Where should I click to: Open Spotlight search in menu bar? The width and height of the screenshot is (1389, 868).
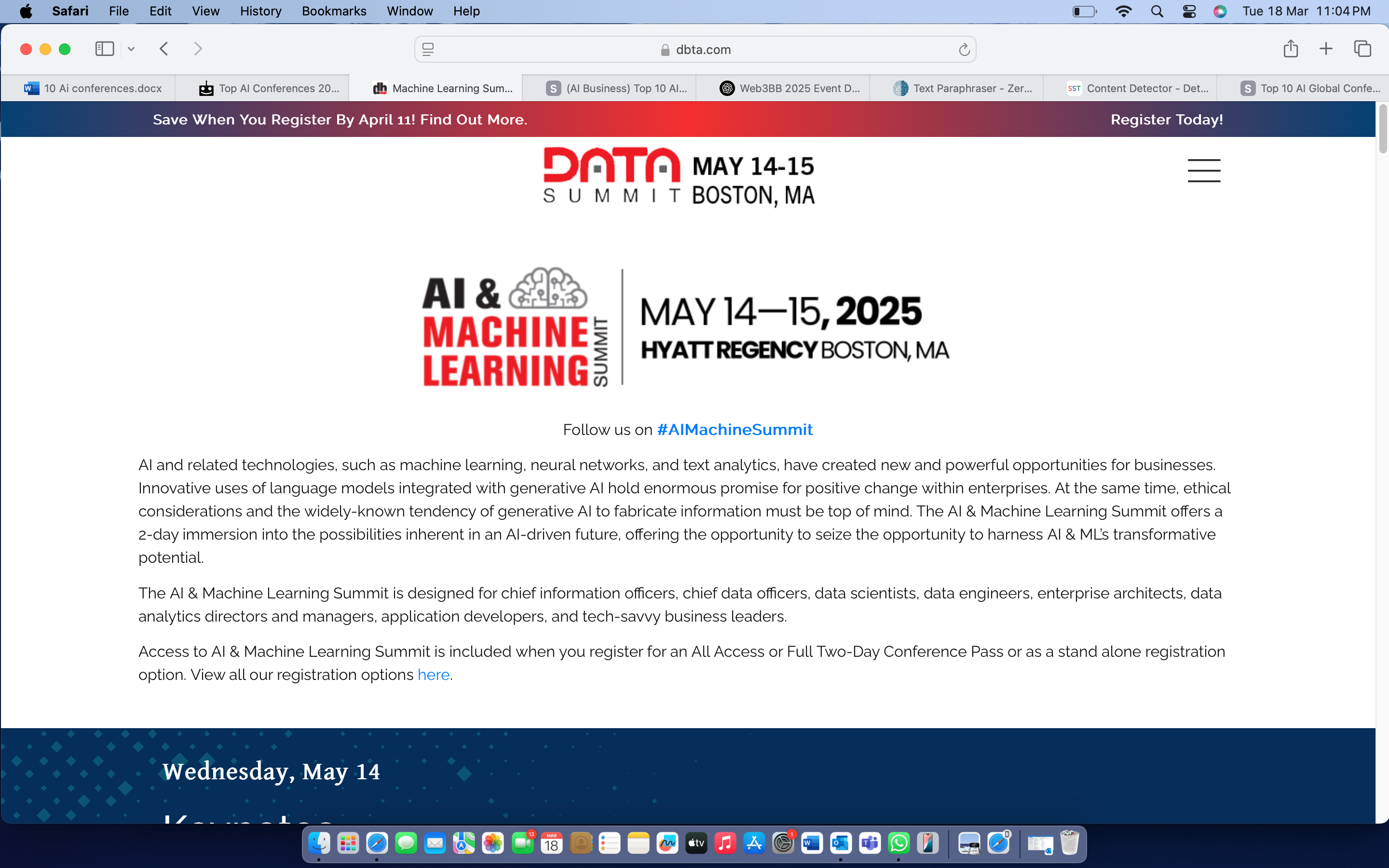click(x=1157, y=12)
